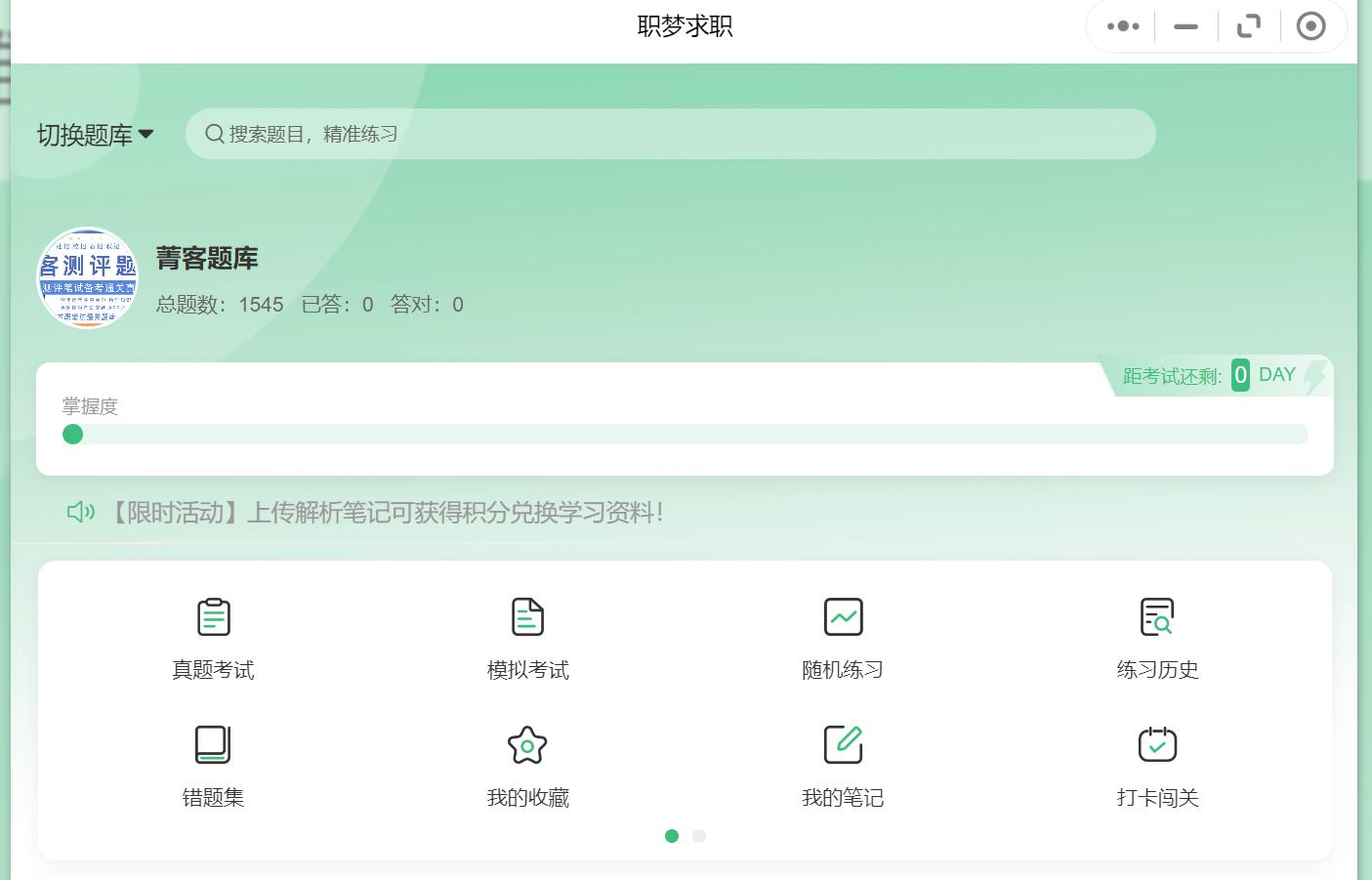Open 打卡闯关 check-in challenge icon
1372x880 pixels.
(1157, 744)
